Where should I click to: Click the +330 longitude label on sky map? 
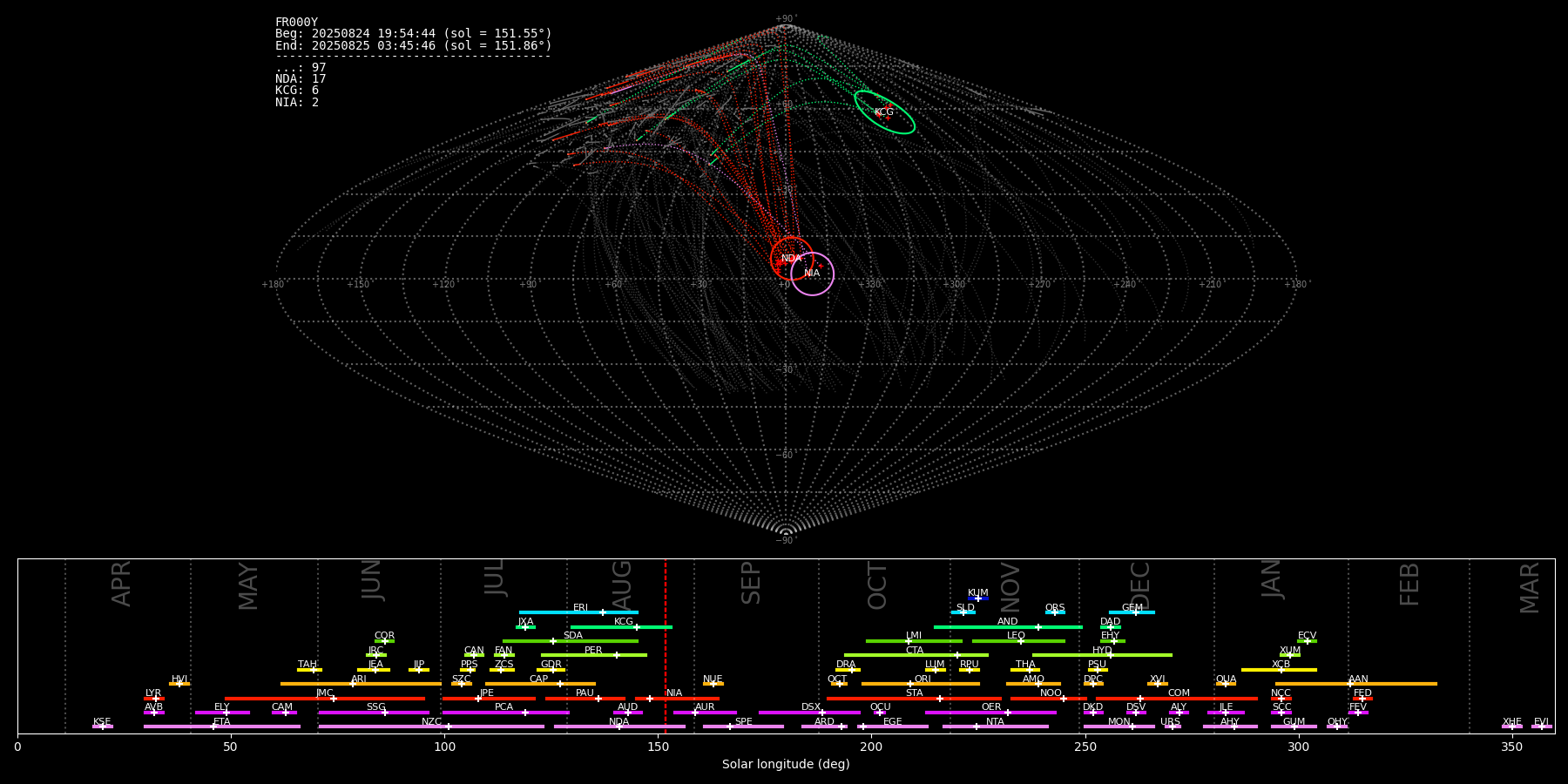[x=869, y=285]
